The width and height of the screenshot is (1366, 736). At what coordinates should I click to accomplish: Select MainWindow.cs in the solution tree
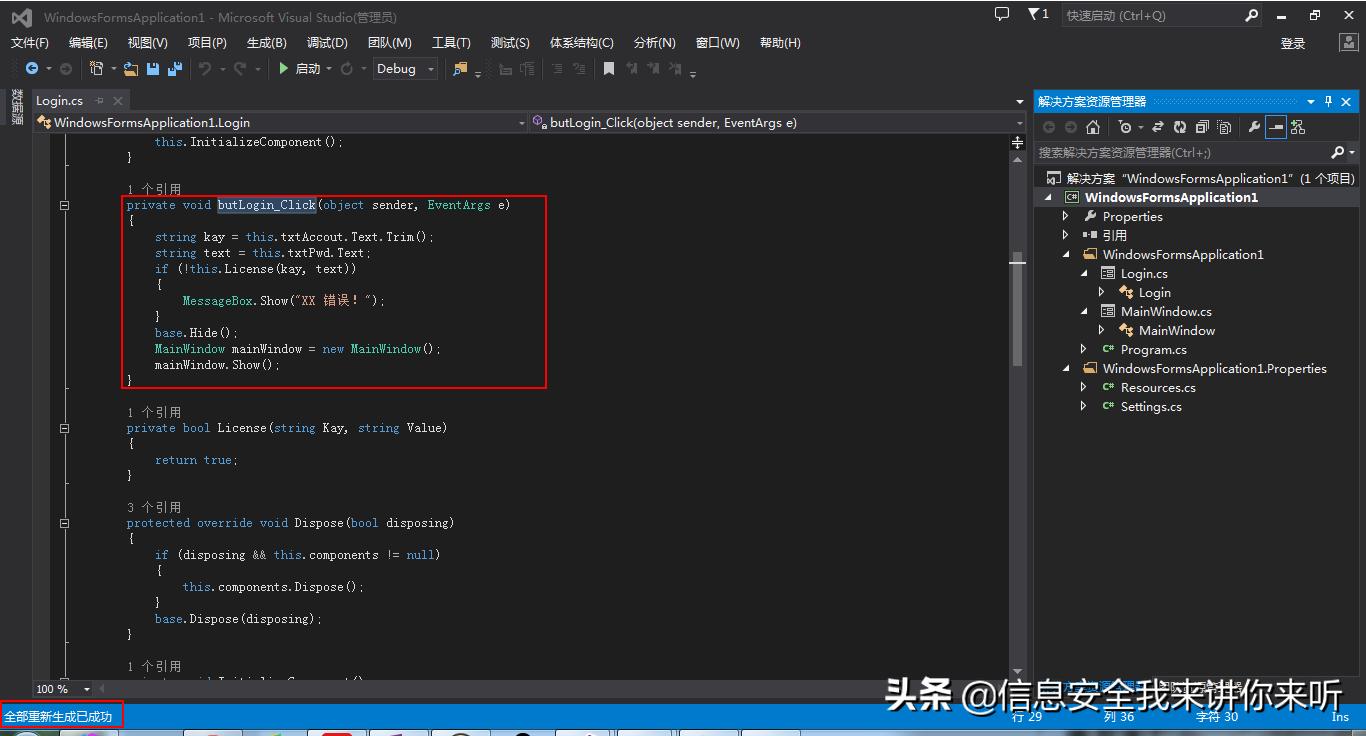(x=1165, y=311)
